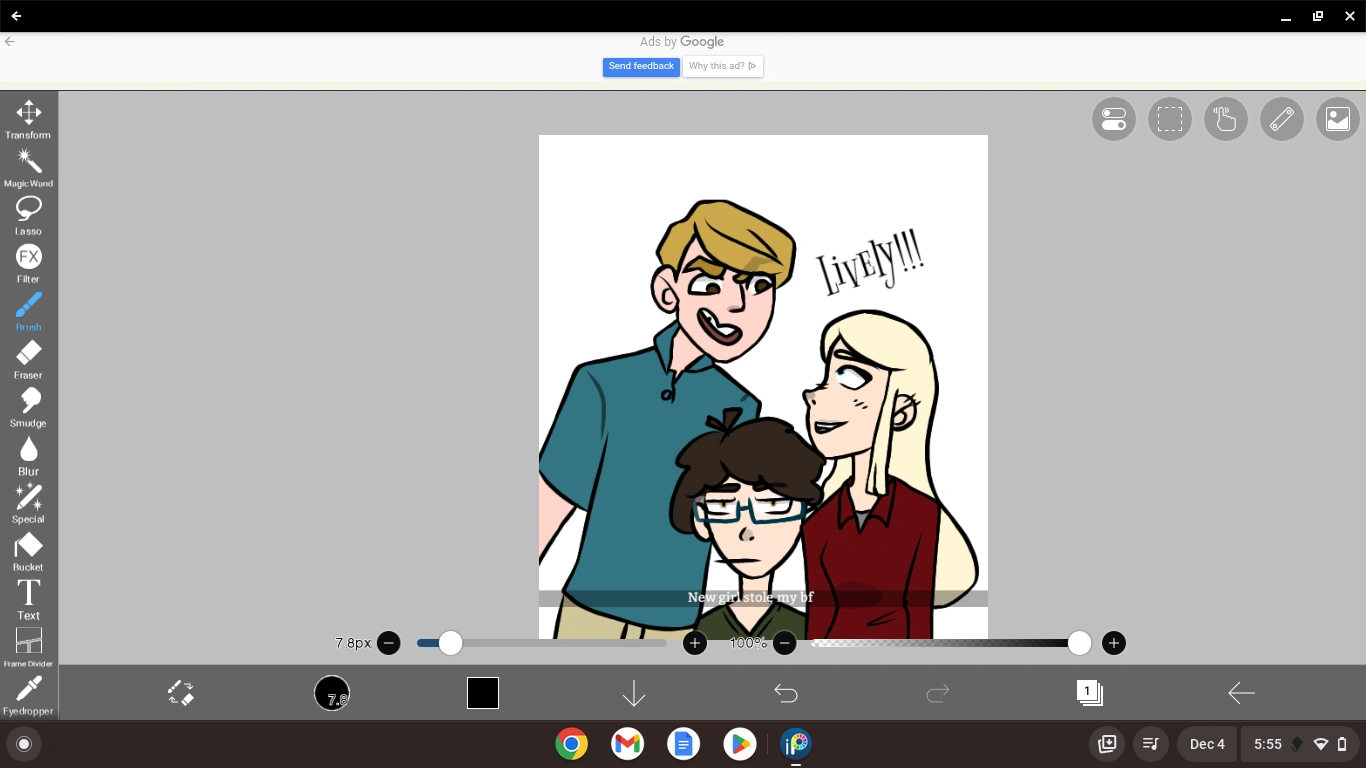Open the black color swatch
Viewport: 1366px width, 768px height.
pos(482,692)
